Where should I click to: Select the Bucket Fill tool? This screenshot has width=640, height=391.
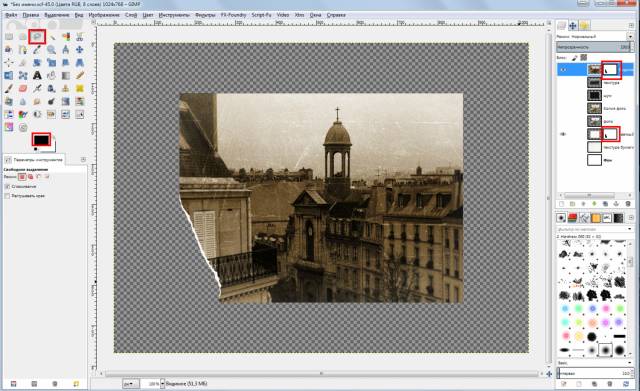pos(51,76)
